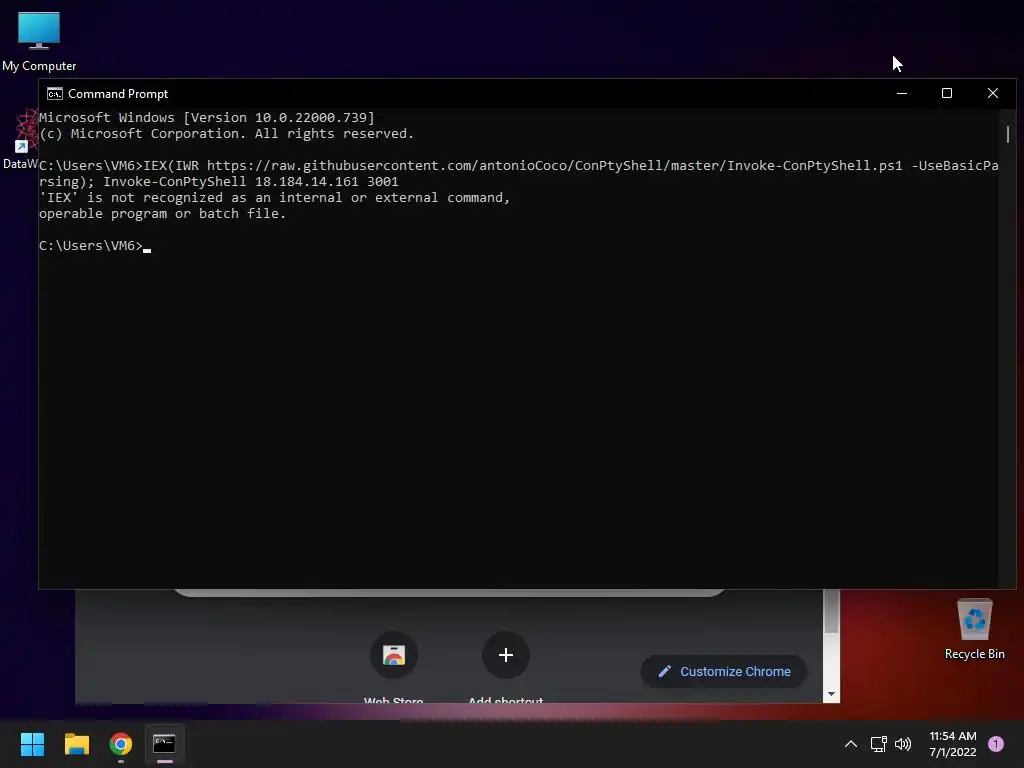Maximize the Command Prompt window
Image resolution: width=1024 pixels, height=768 pixels.
pos(947,93)
